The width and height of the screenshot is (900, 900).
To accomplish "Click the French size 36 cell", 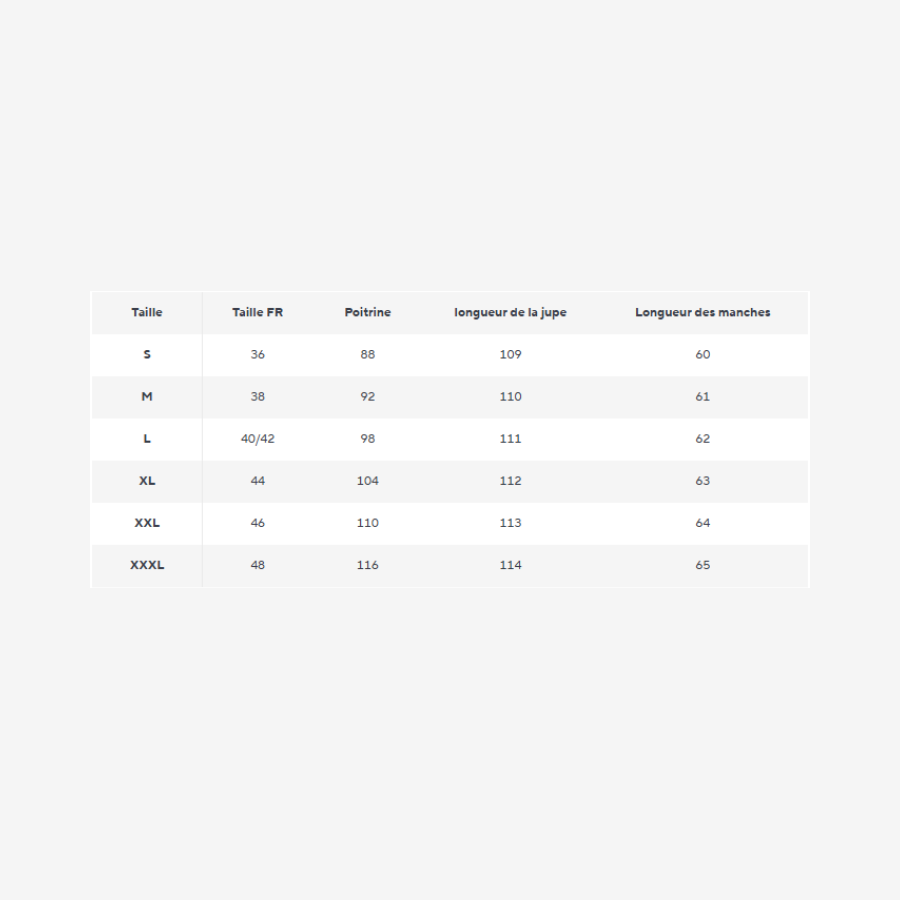I will click(x=258, y=354).
